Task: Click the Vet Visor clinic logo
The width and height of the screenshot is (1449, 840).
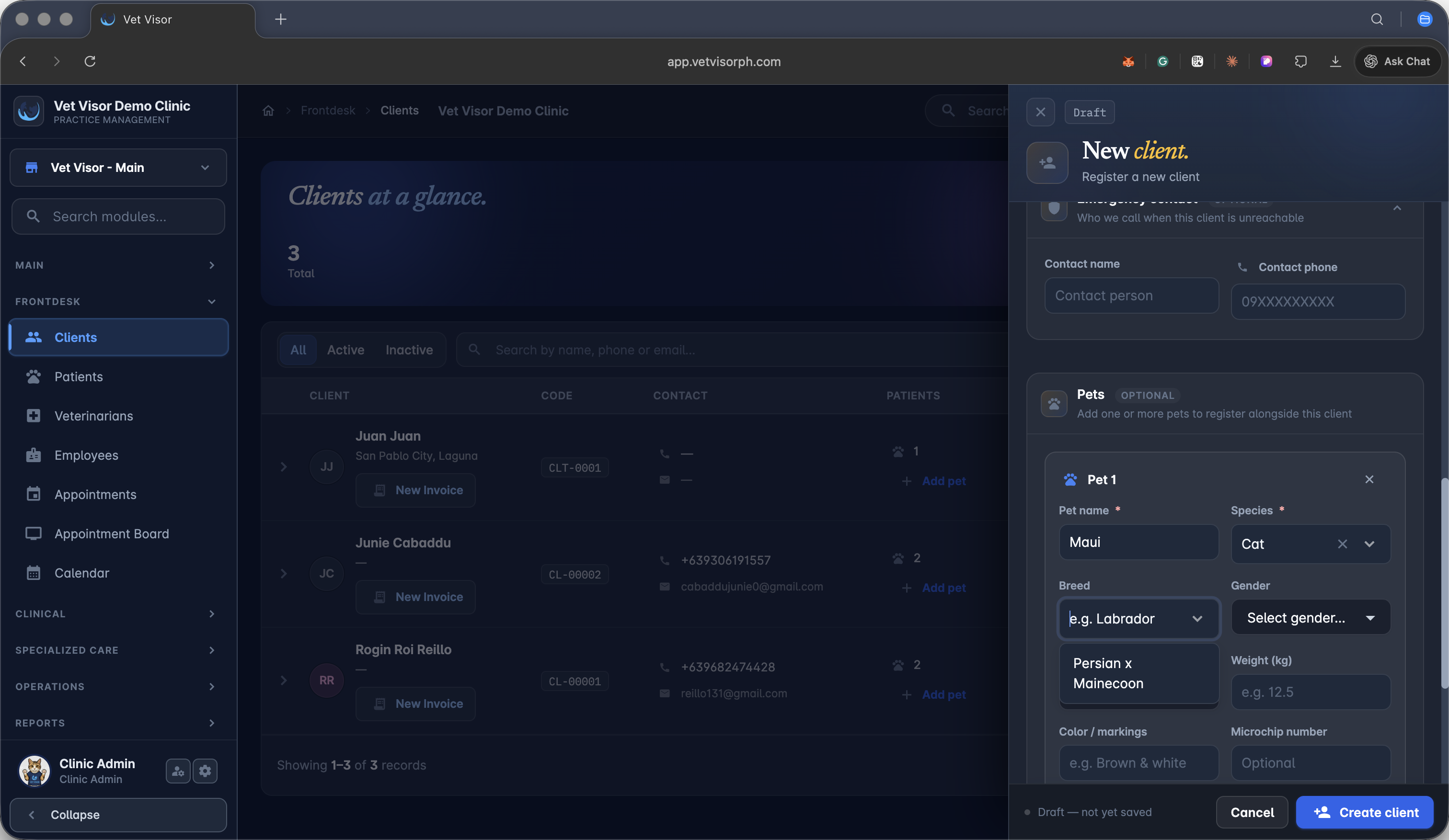Action: tap(29, 111)
